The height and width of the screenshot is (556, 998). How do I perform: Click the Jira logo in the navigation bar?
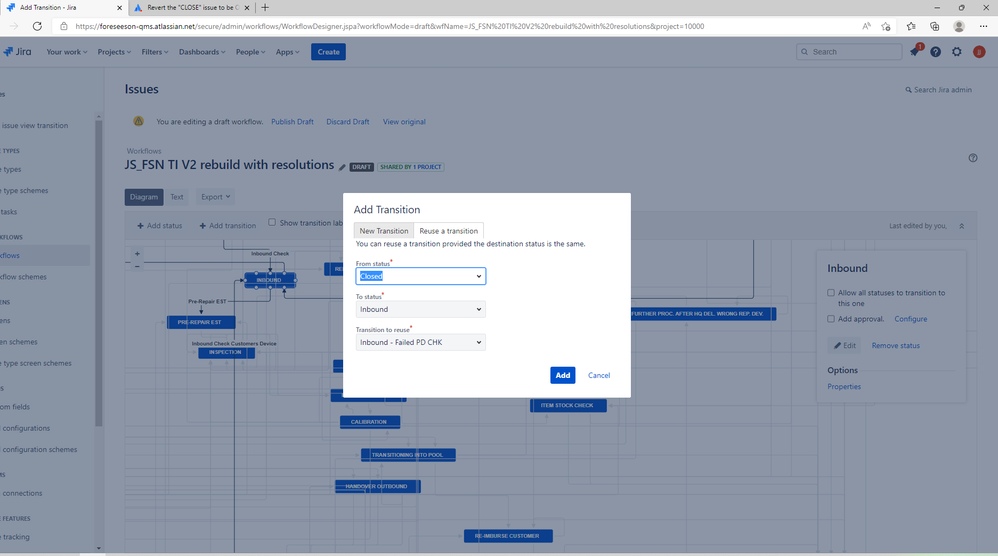pos(17,52)
